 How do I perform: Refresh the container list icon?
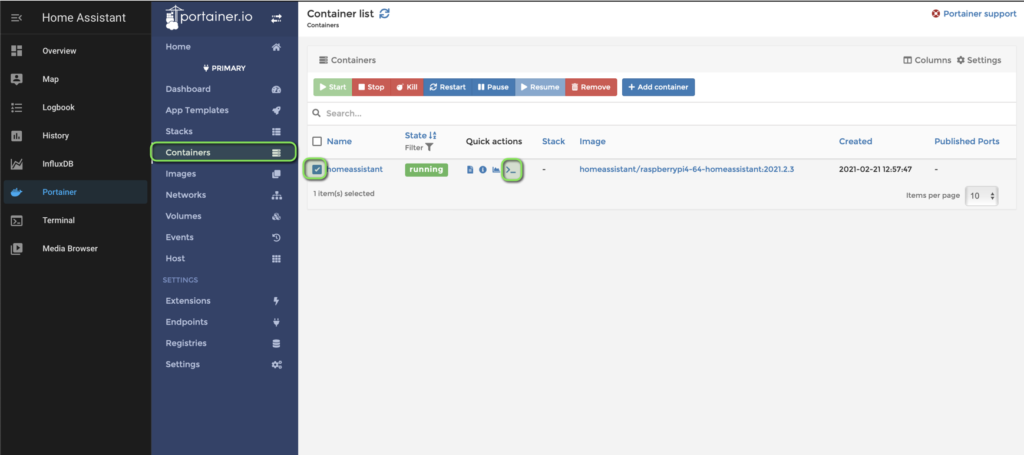[x=385, y=13]
